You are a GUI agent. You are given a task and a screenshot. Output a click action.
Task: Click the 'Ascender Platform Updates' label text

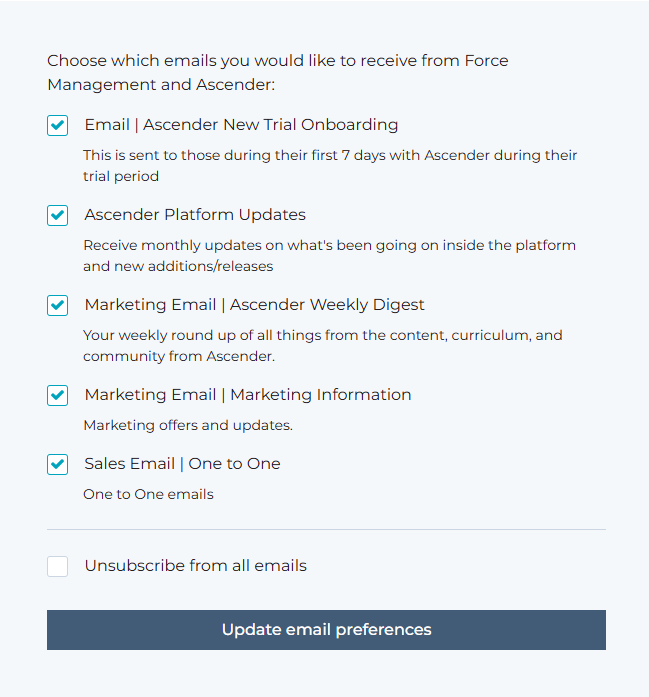[x=195, y=215]
